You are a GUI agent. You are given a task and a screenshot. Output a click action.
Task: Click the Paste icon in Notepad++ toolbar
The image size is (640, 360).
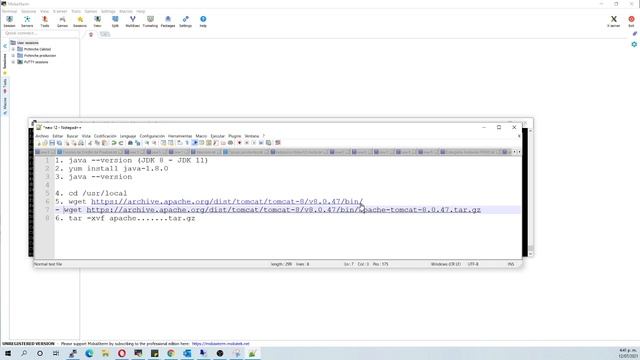(x=104, y=143)
